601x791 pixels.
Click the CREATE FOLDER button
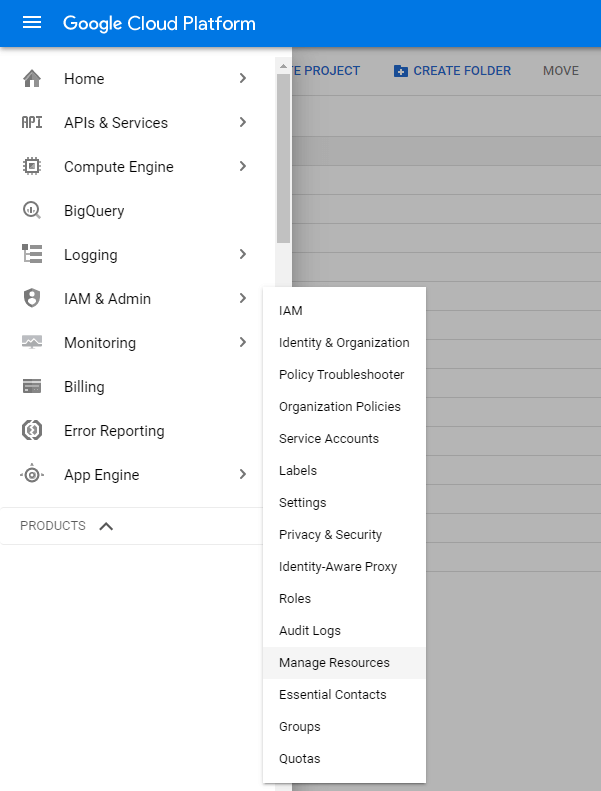[x=452, y=71]
